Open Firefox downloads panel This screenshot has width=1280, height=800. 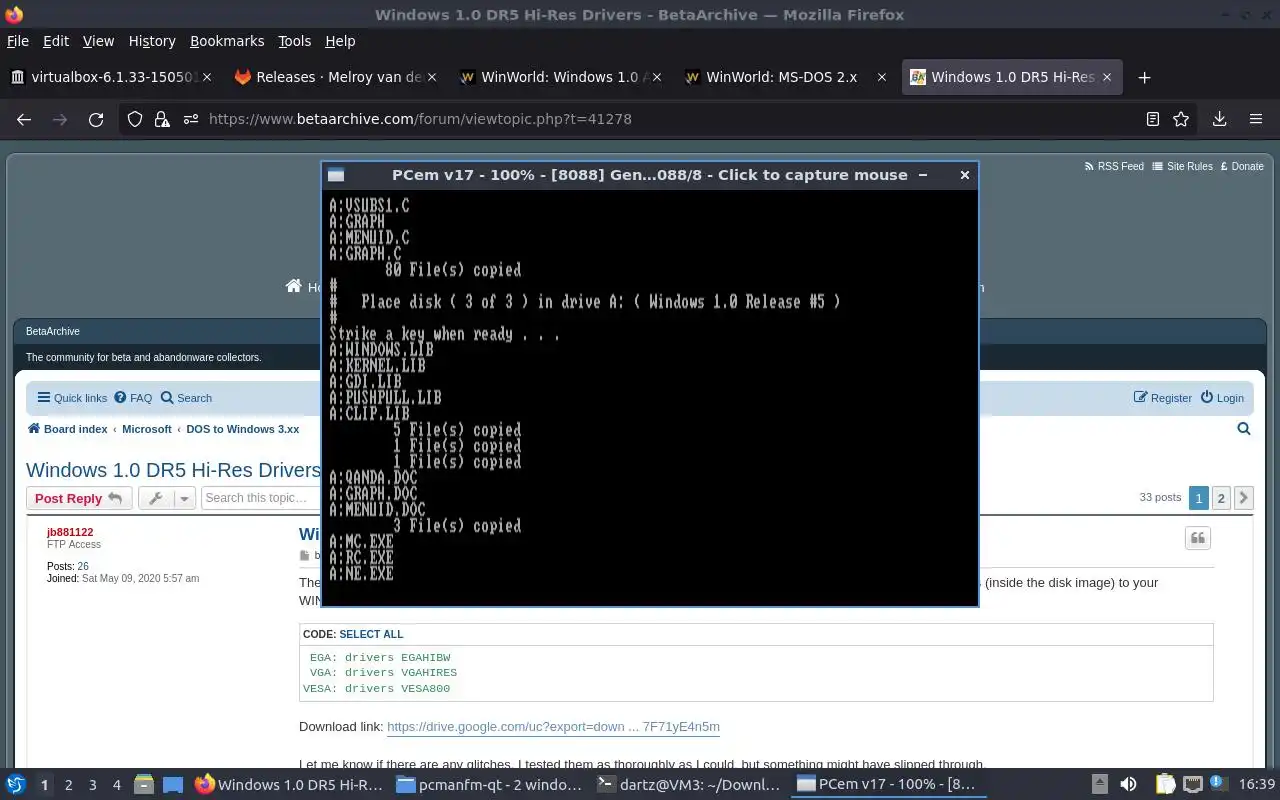click(x=1219, y=119)
